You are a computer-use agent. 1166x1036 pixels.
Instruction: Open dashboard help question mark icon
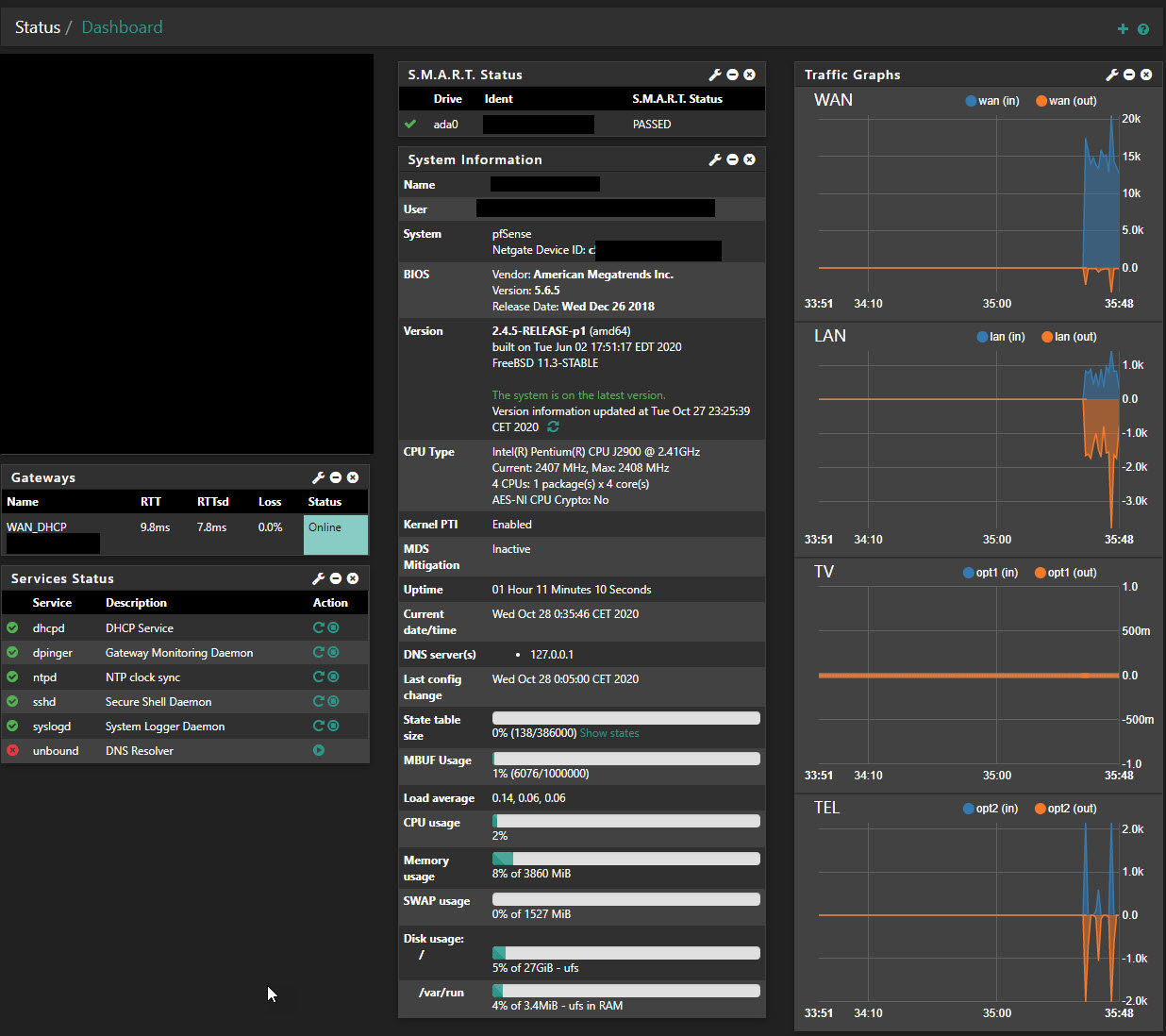click(1143, 29)
